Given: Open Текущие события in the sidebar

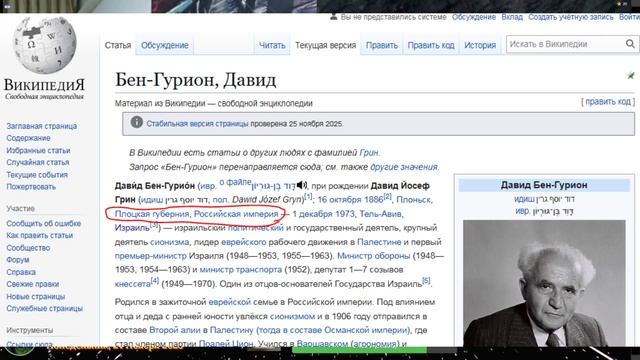Looking at the screenshot, I should [x=37, y=175].
